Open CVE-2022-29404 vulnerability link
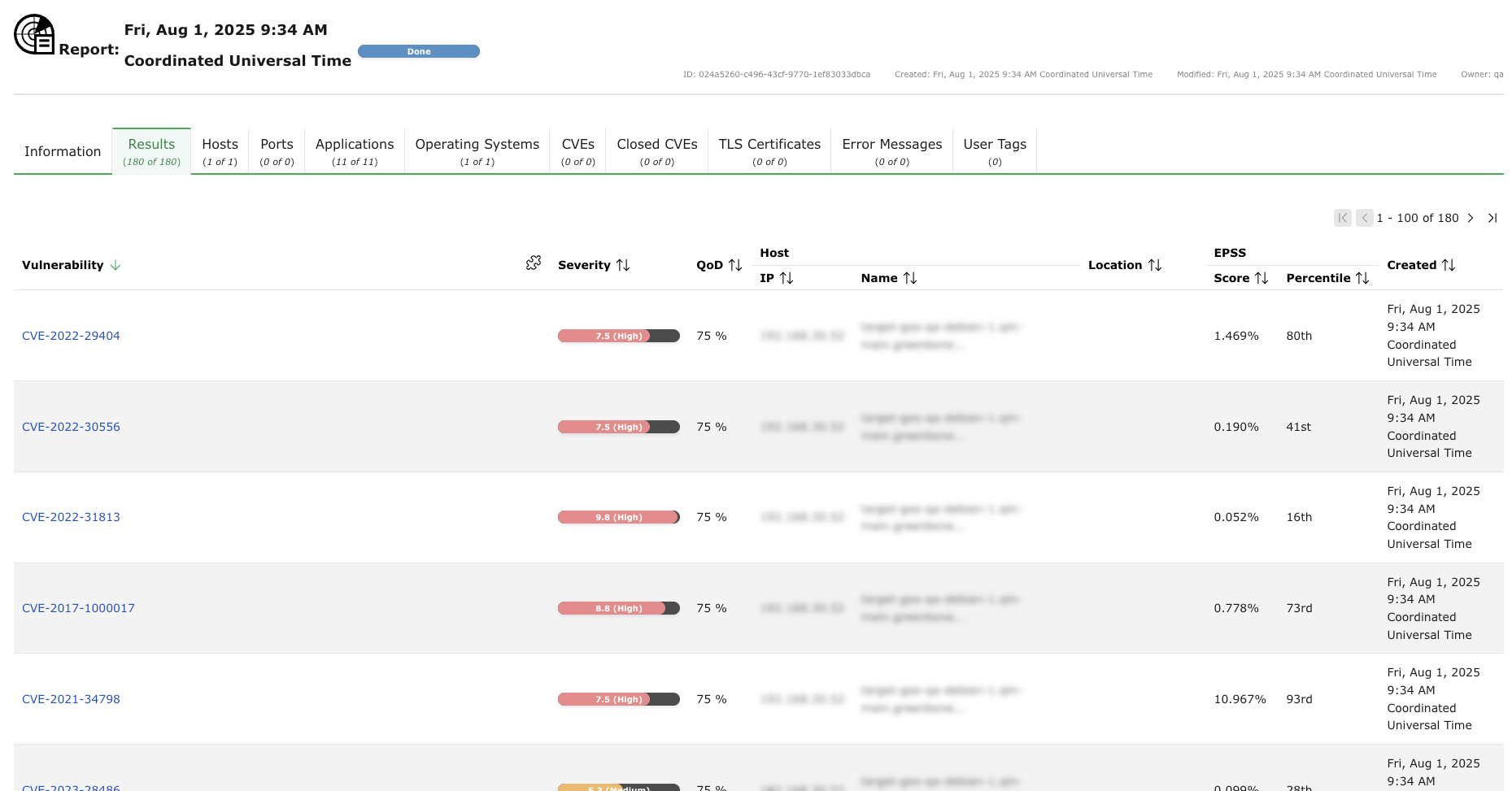The width and height of the screenshot is (1512, 791). pyautogui.click(x=71, y=336)
